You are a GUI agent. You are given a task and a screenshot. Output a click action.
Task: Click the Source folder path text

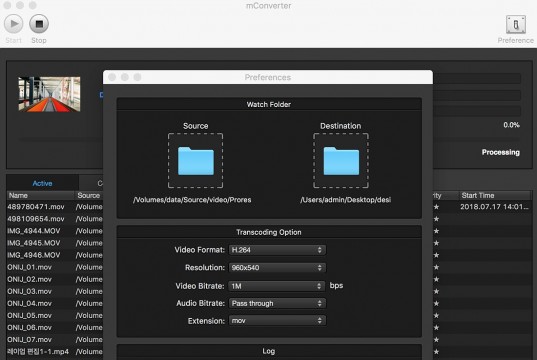192,200
